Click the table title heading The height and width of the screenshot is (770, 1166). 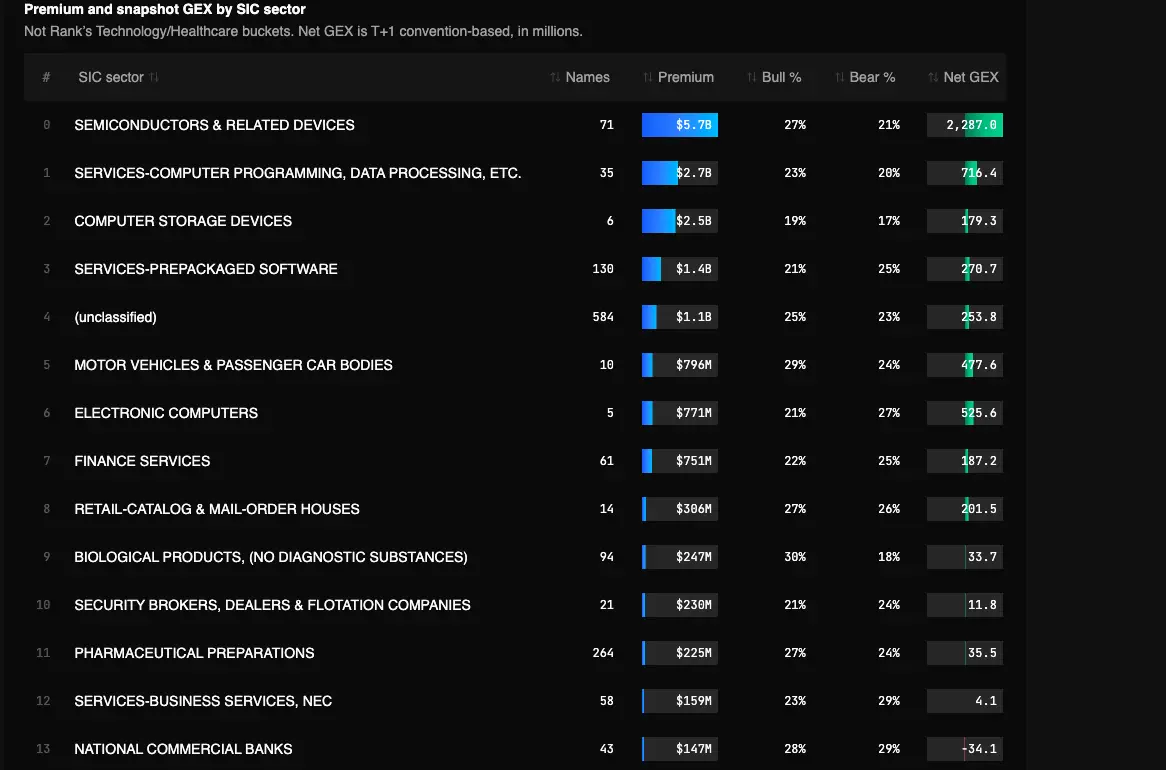point(165,10)
